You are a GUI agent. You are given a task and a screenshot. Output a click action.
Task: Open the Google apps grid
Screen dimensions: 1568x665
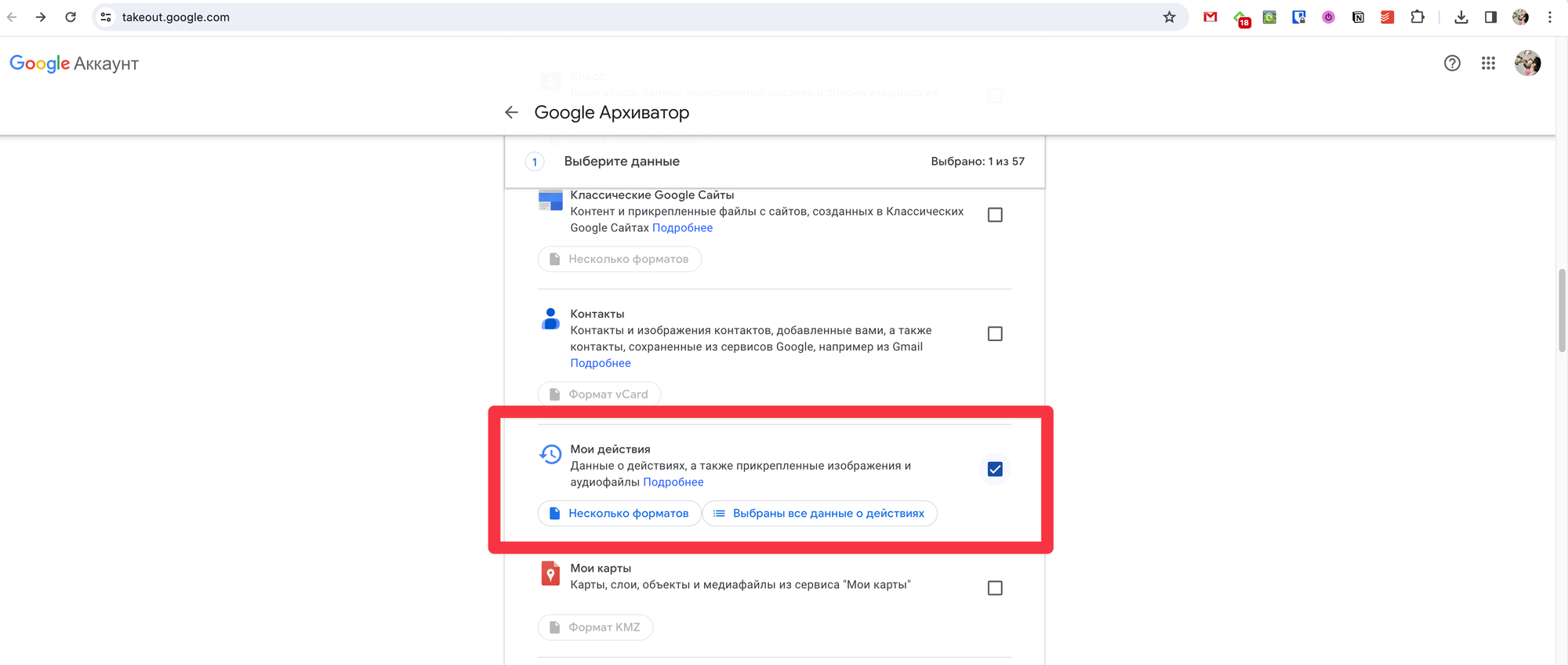coord(1488,64)
